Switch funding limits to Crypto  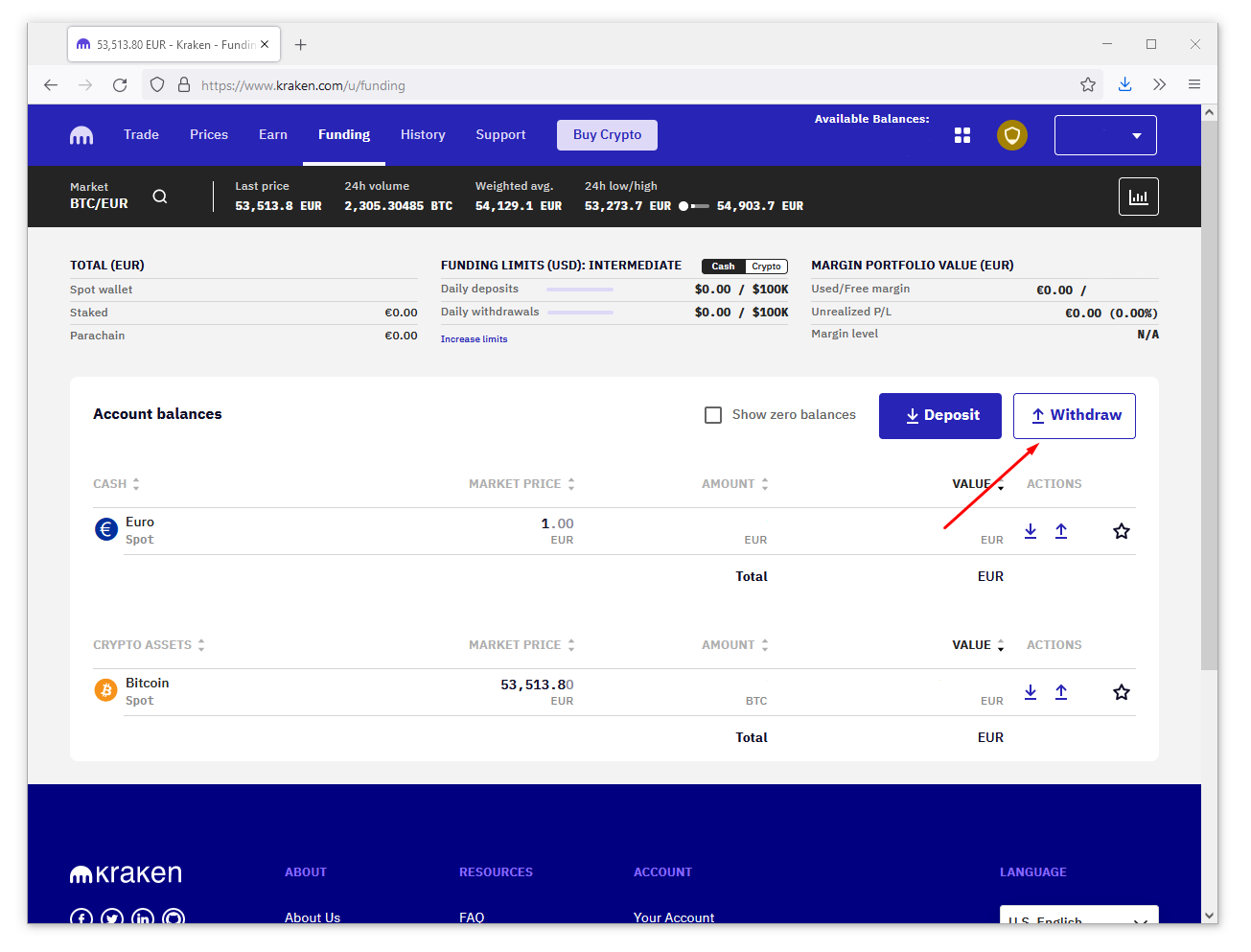click(766, 267)
